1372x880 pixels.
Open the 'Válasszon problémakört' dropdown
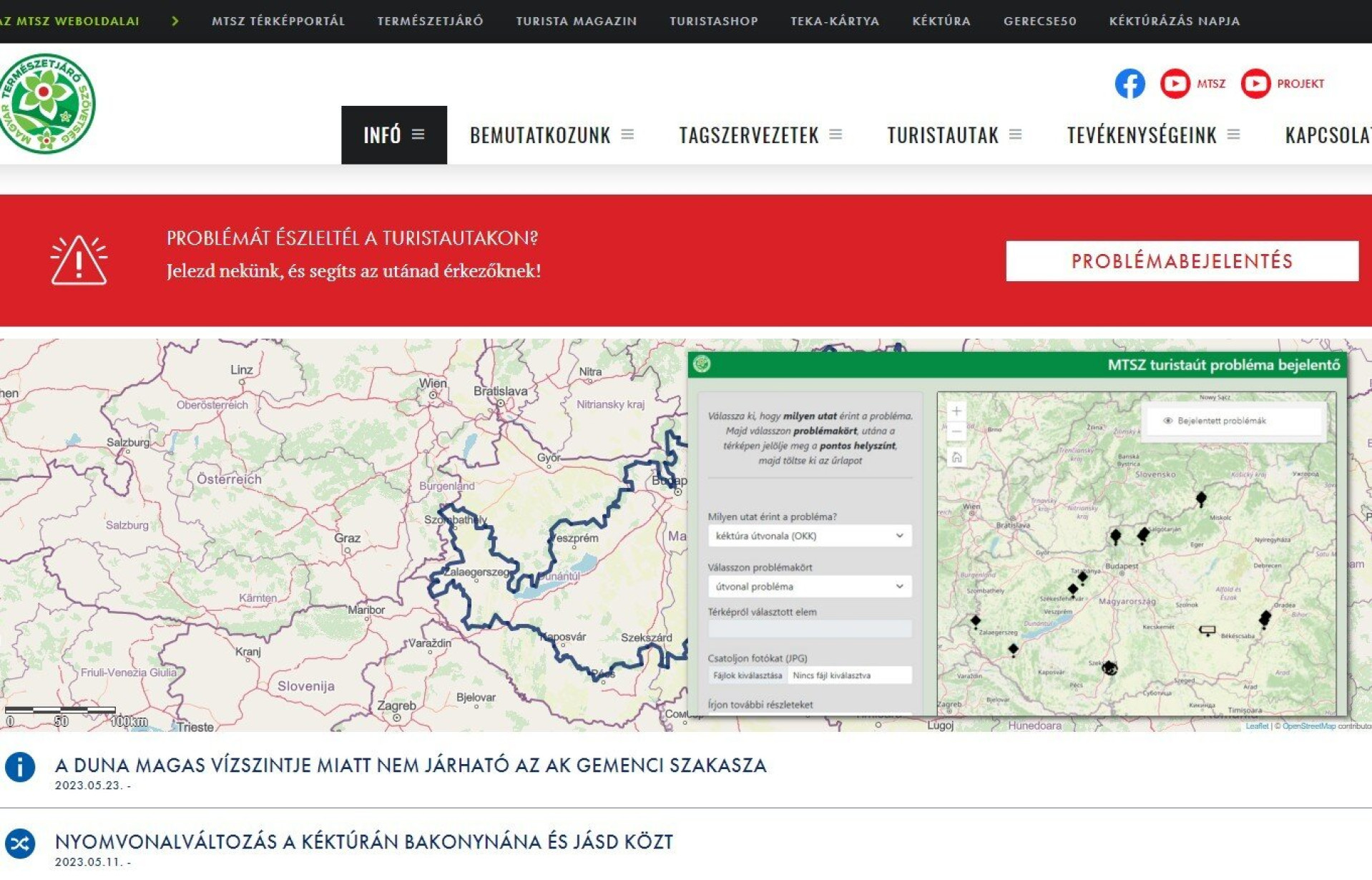pos(810,587)
